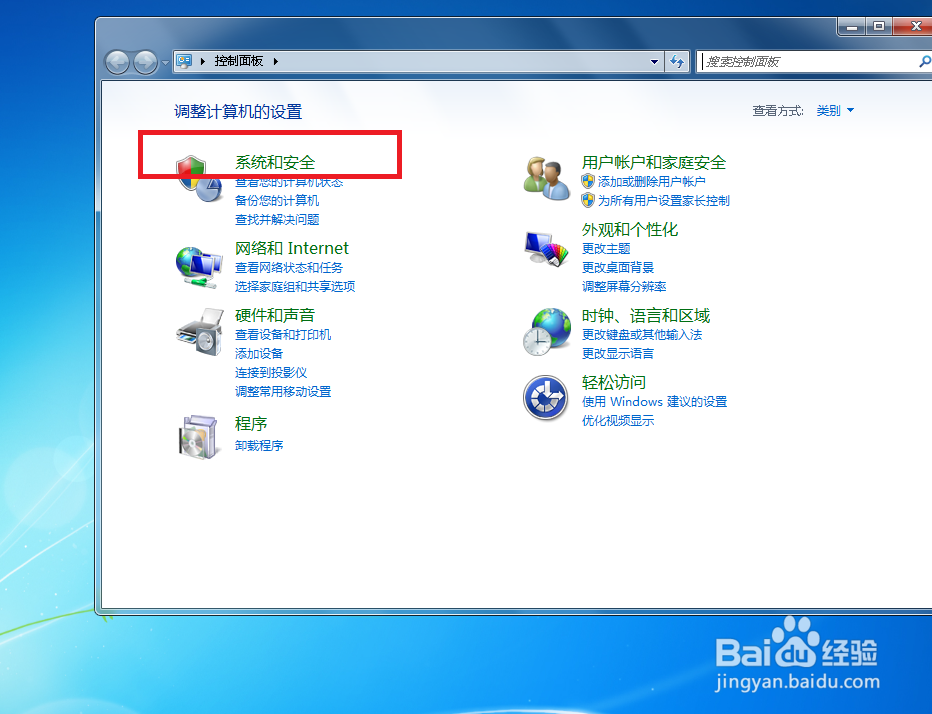Image resolution: width=932 pixels, height=714 pixels.
Task: Click the search magnifier icon
Action: point(924,61)
